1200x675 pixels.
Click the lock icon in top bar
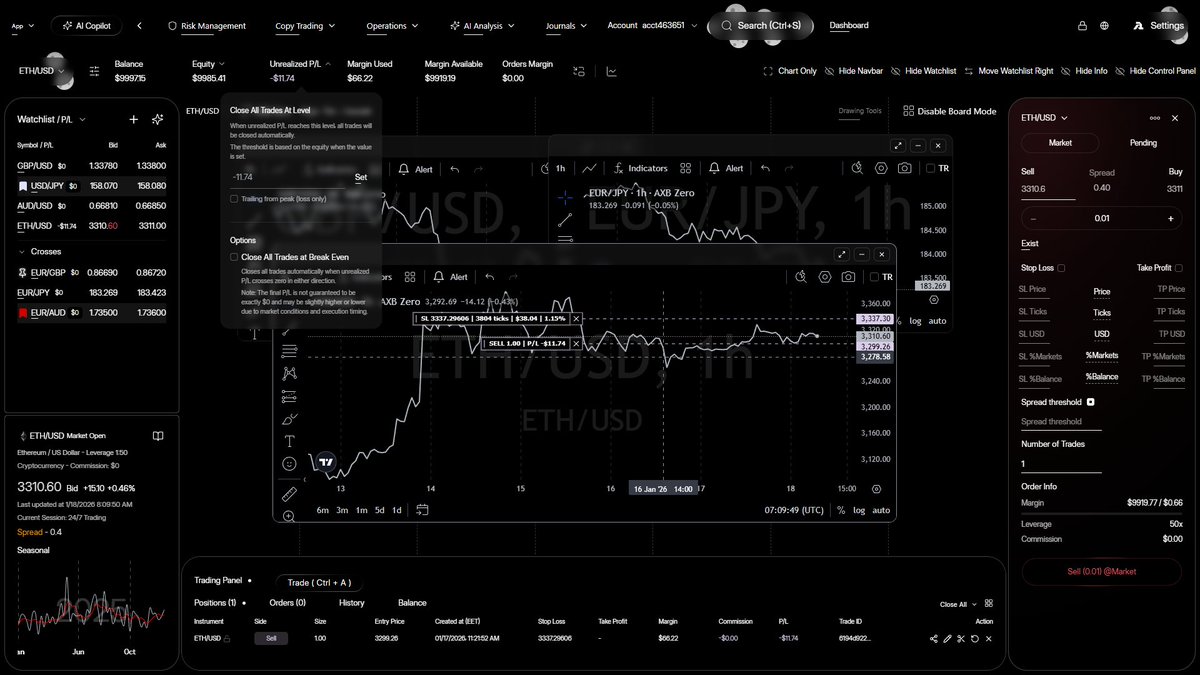point(1082,26)
